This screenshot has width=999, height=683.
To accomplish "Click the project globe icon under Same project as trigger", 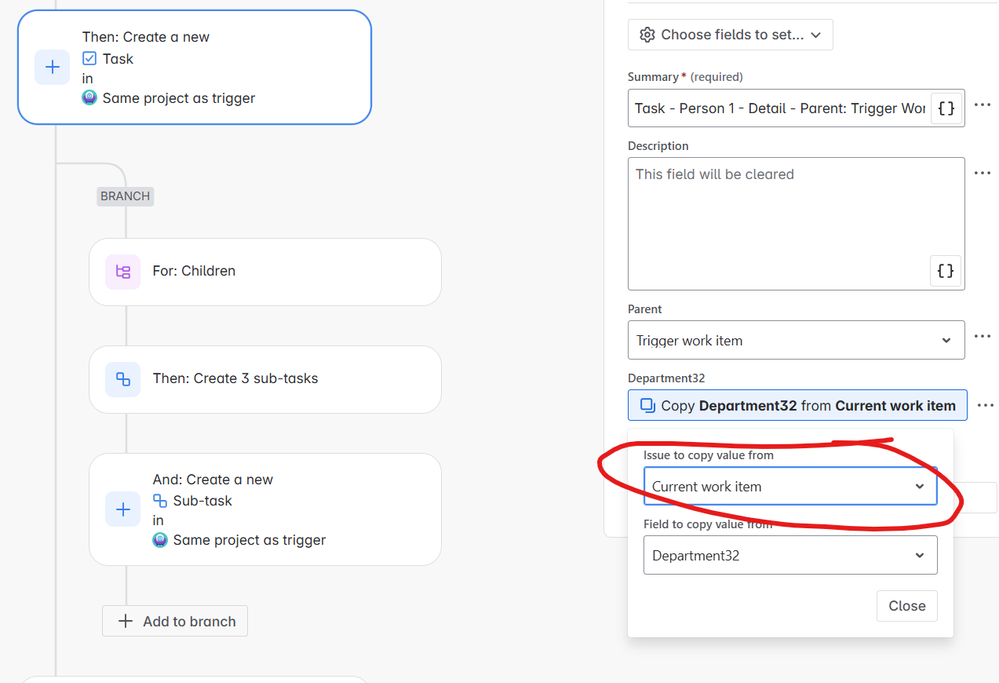I will (89, 97).
